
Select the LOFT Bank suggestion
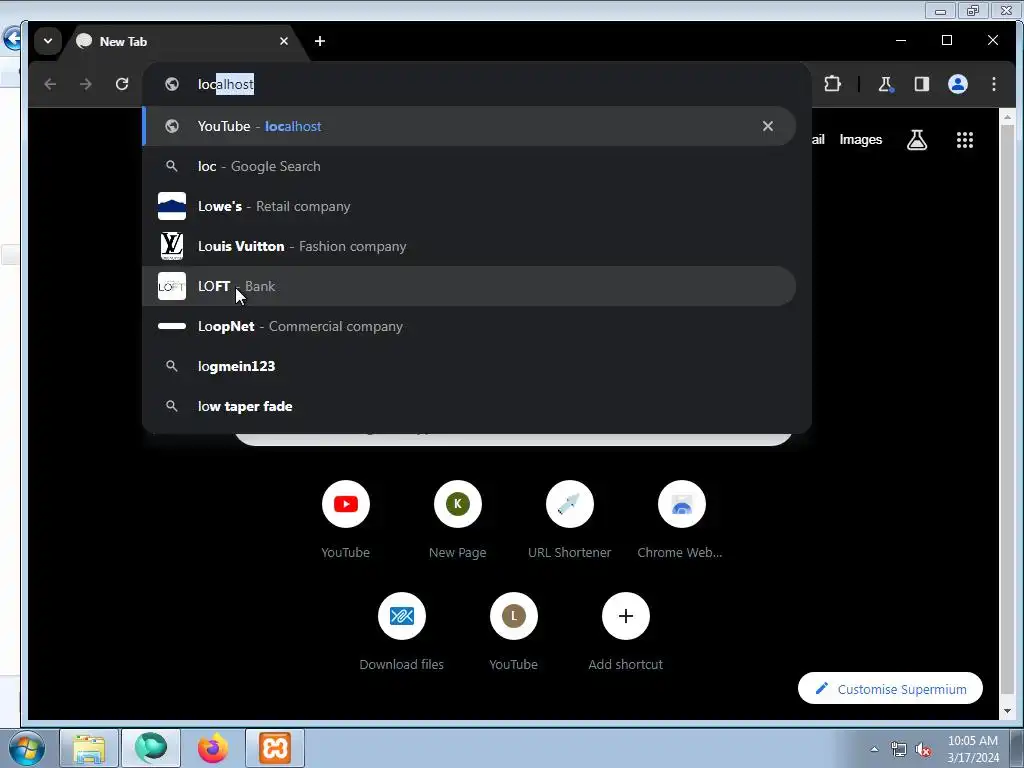point(469,286)
